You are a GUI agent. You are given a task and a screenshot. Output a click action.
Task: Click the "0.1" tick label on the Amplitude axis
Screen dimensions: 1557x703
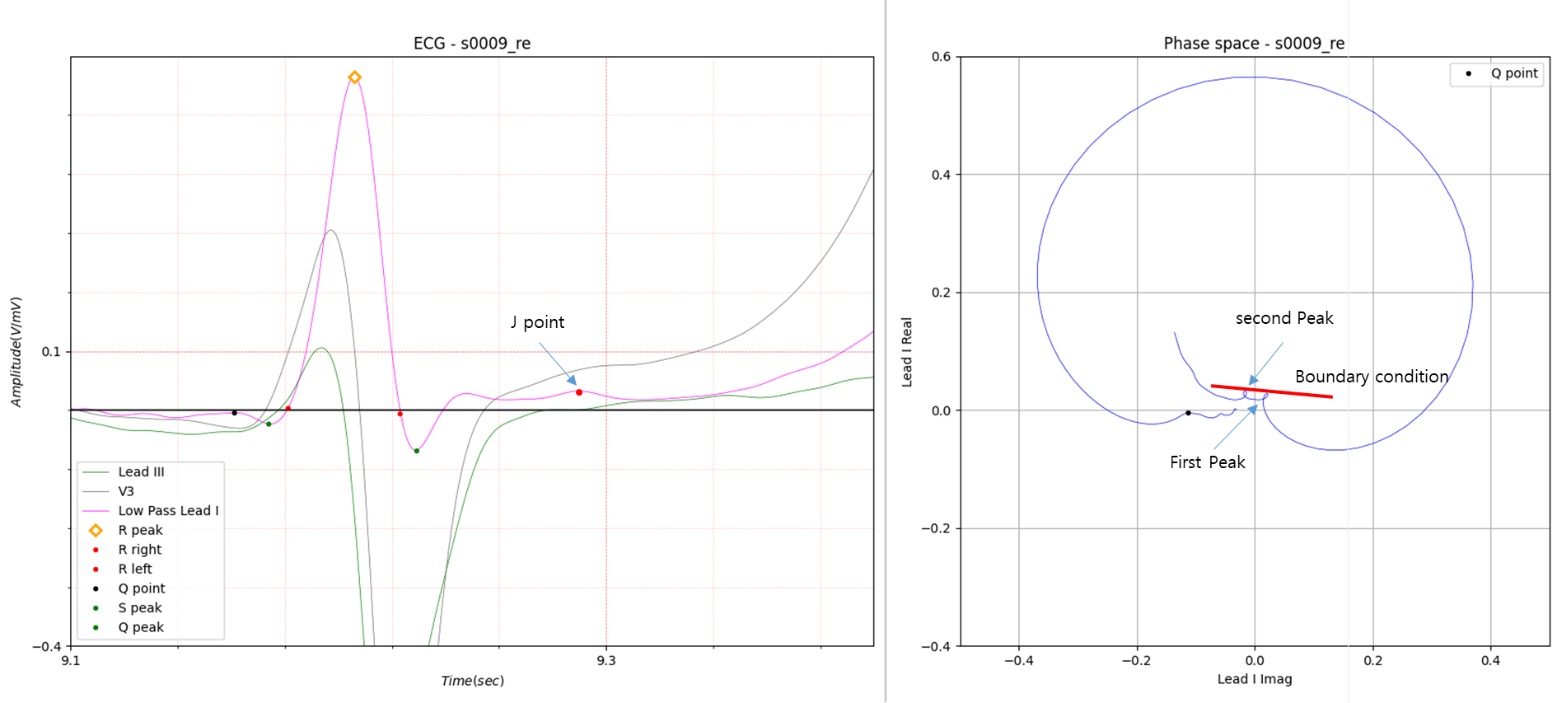[x=52, y=353]
